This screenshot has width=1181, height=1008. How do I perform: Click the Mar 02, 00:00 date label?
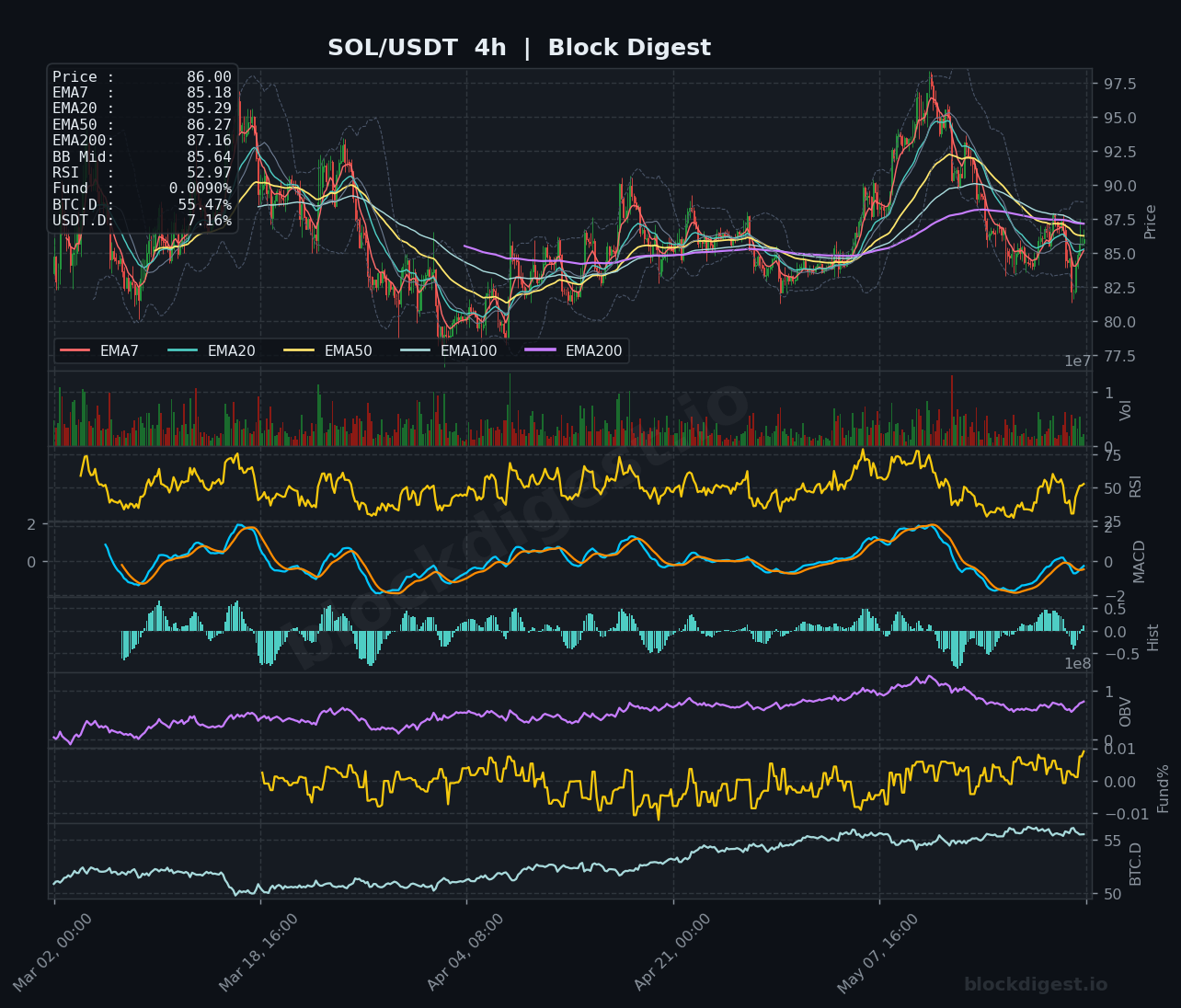52,953
